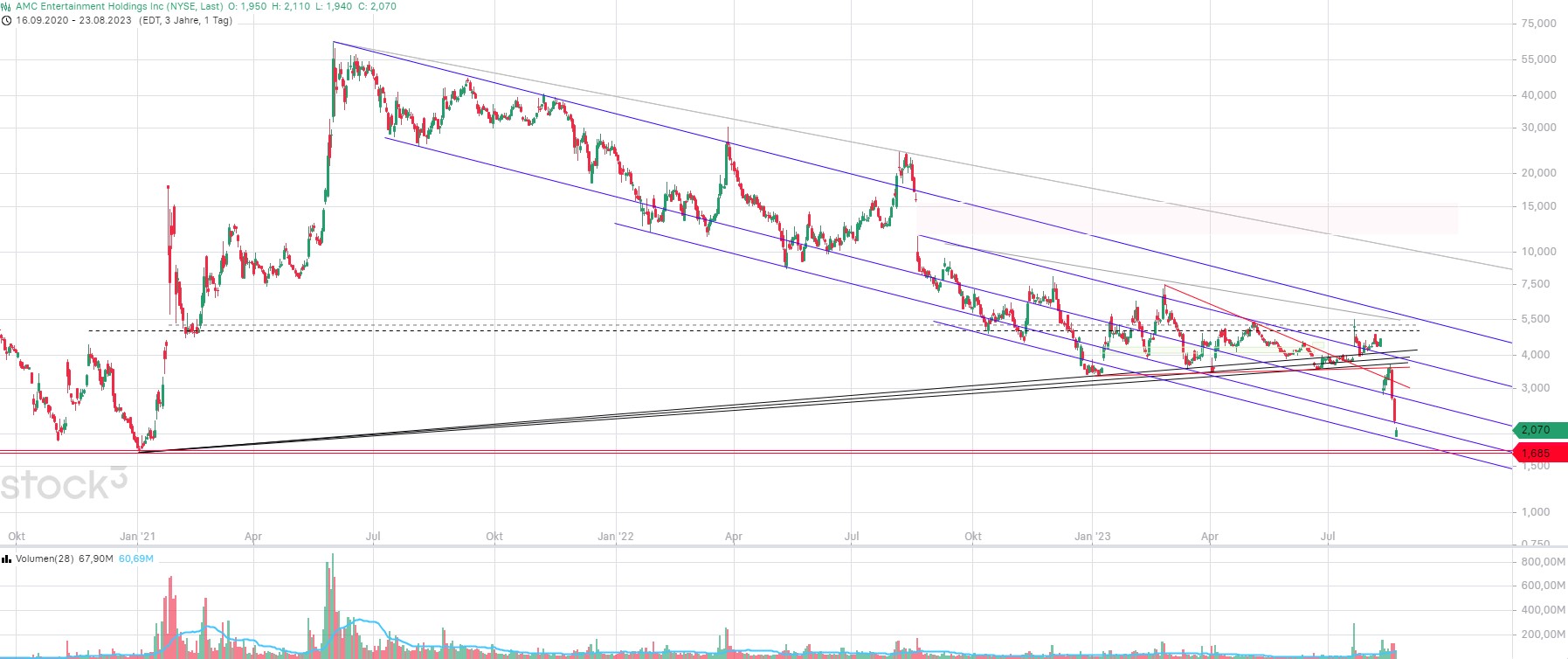Click the Jan '21 time axis label
The image size is (1568, 659).
click(138, 537)
